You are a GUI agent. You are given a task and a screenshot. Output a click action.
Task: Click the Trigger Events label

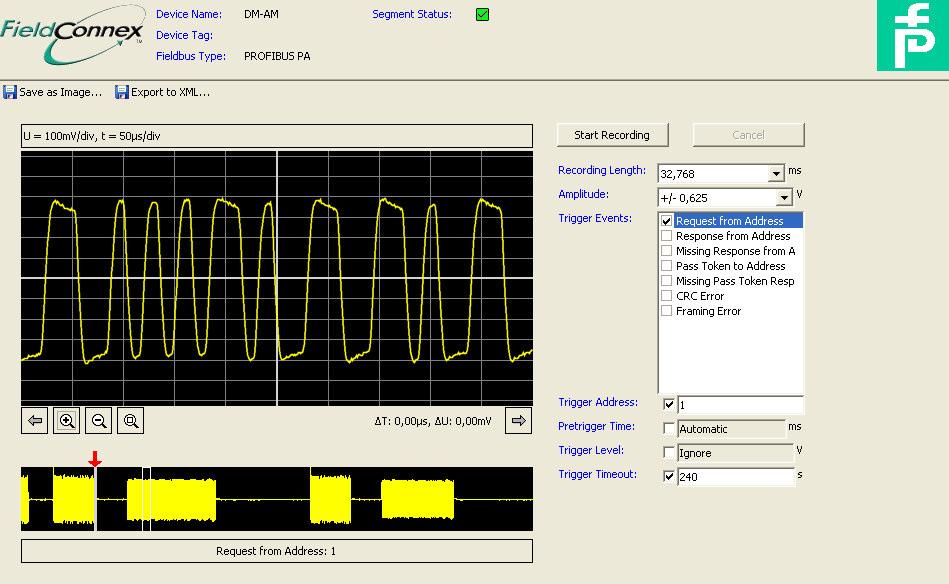595,218
